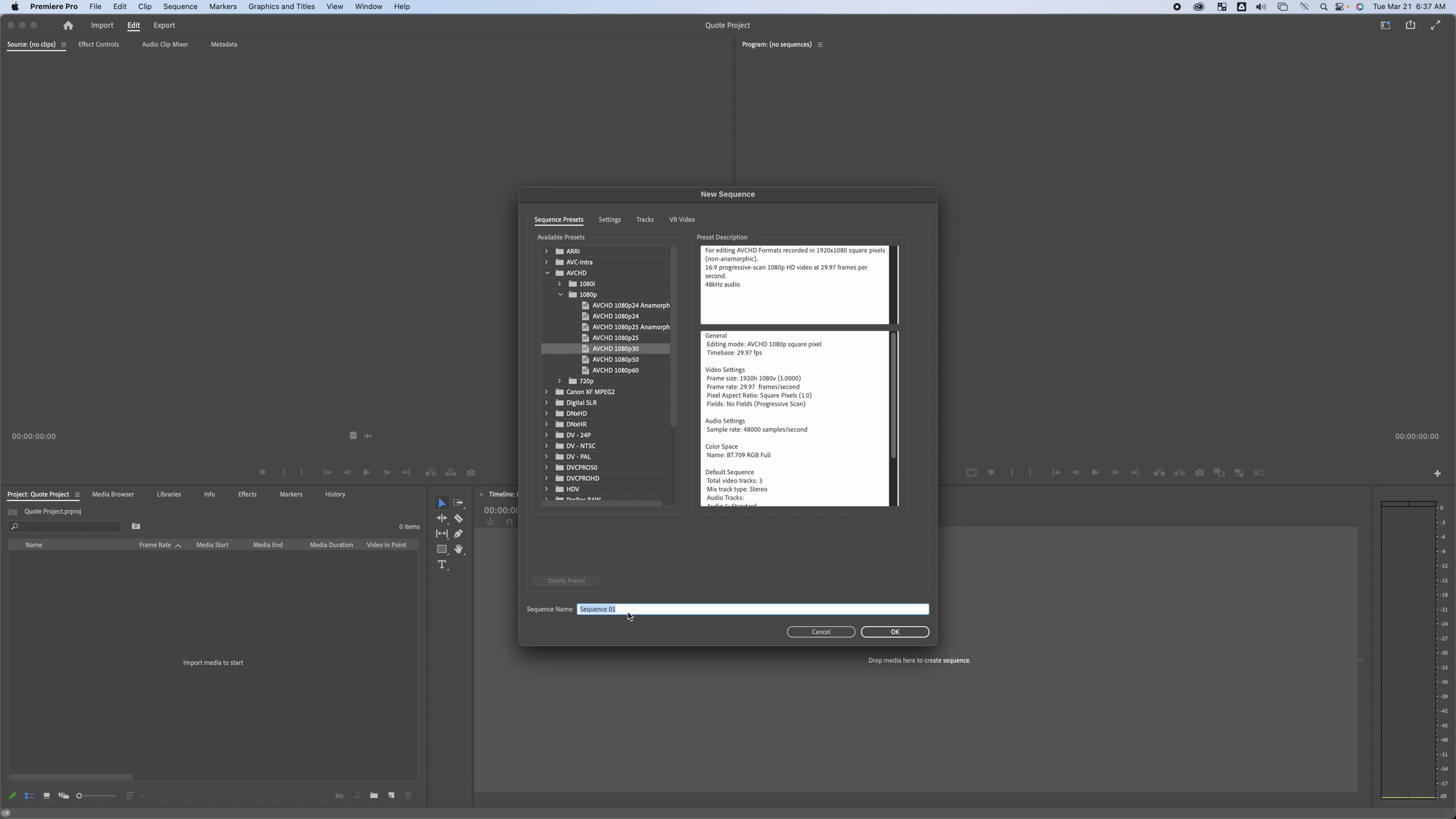The image size is (1456, 819).
Task: Click the Quick Export share icon
Action: pyautogui.click(x=1410, y=24)
